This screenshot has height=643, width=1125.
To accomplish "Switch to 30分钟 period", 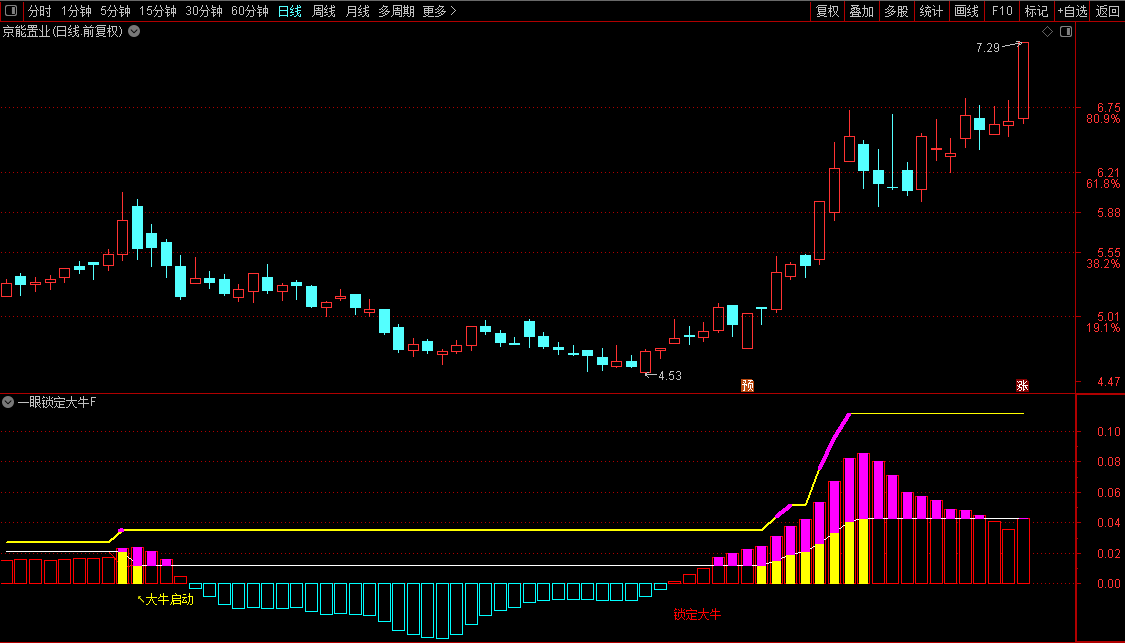I will (x=204, y=11).
